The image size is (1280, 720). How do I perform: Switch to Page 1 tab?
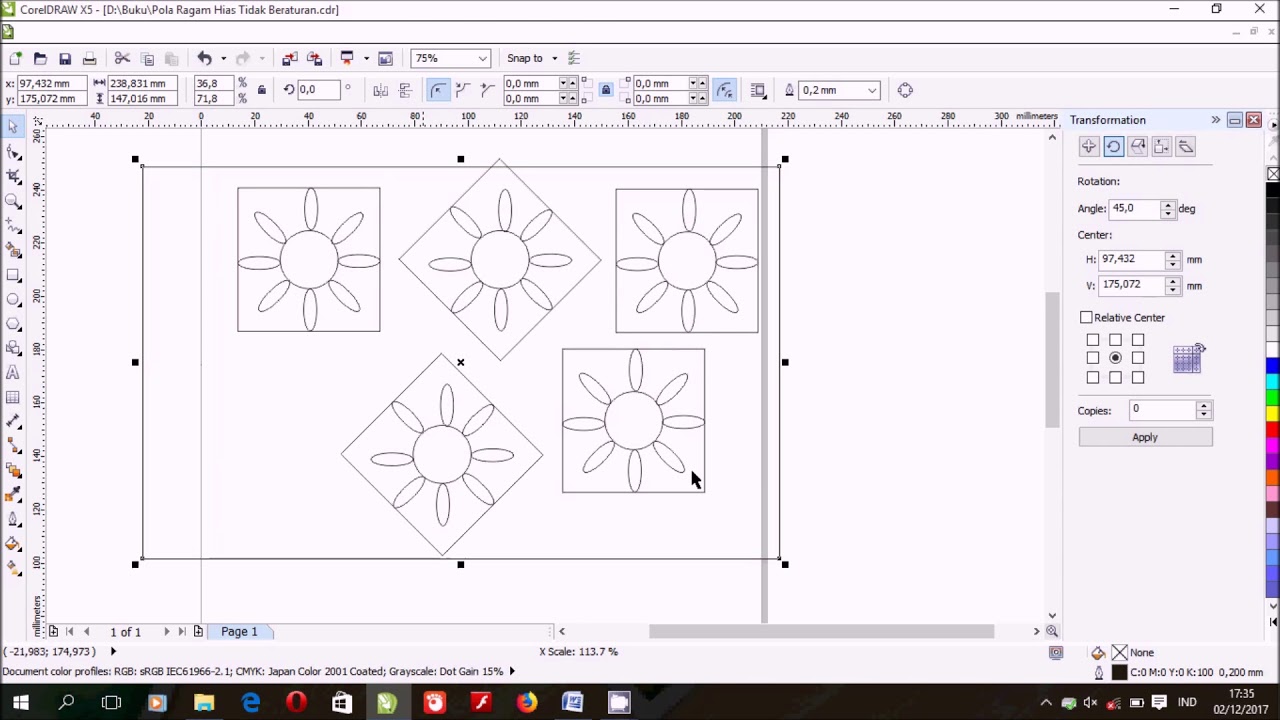tap(239, 631)
